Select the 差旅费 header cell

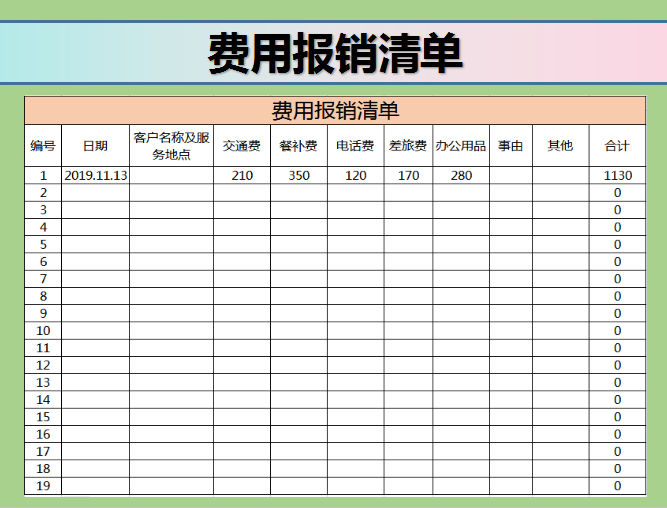coord(408,146)
